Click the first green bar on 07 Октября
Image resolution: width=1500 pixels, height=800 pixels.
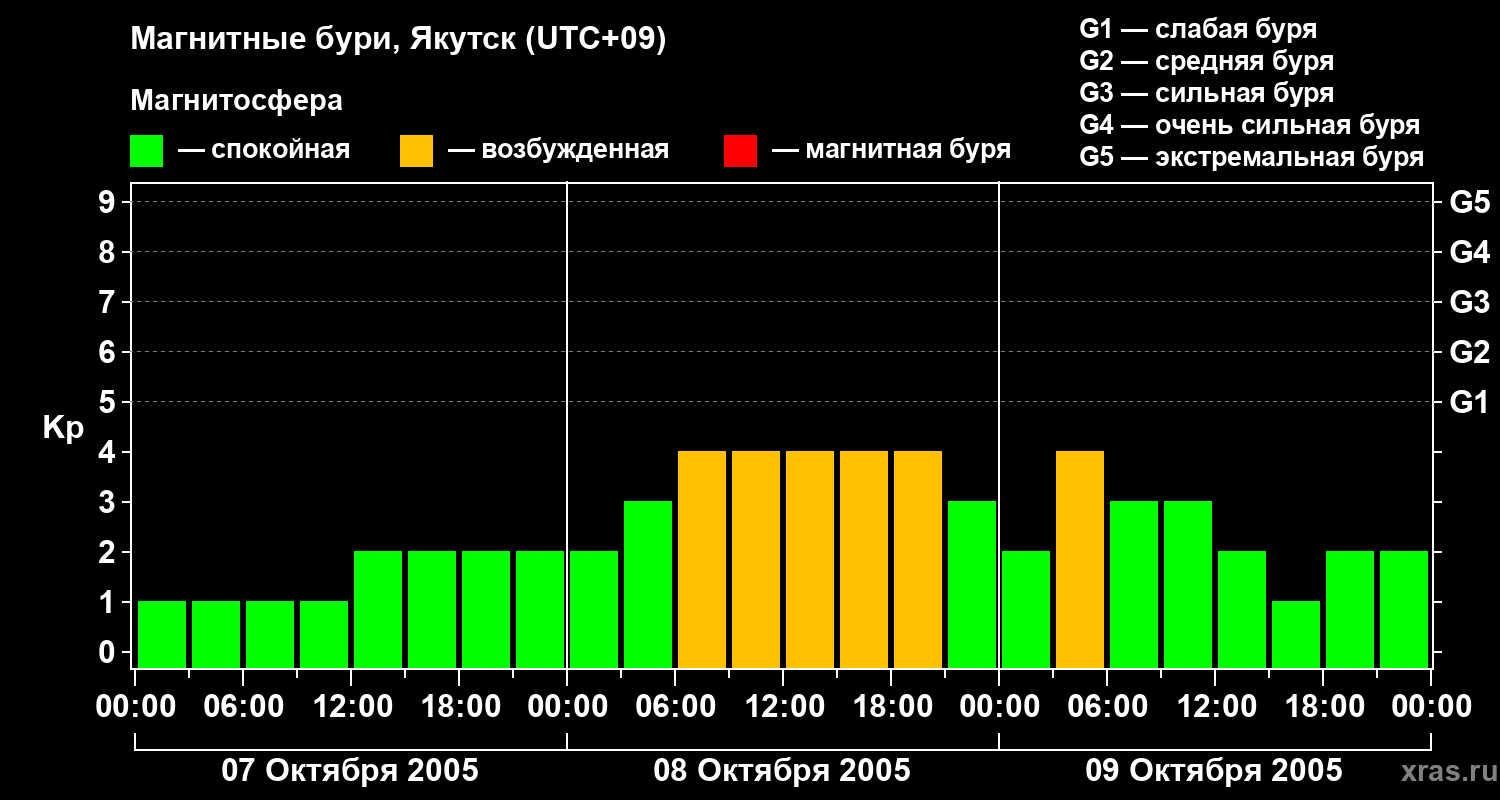click(162, 634)
